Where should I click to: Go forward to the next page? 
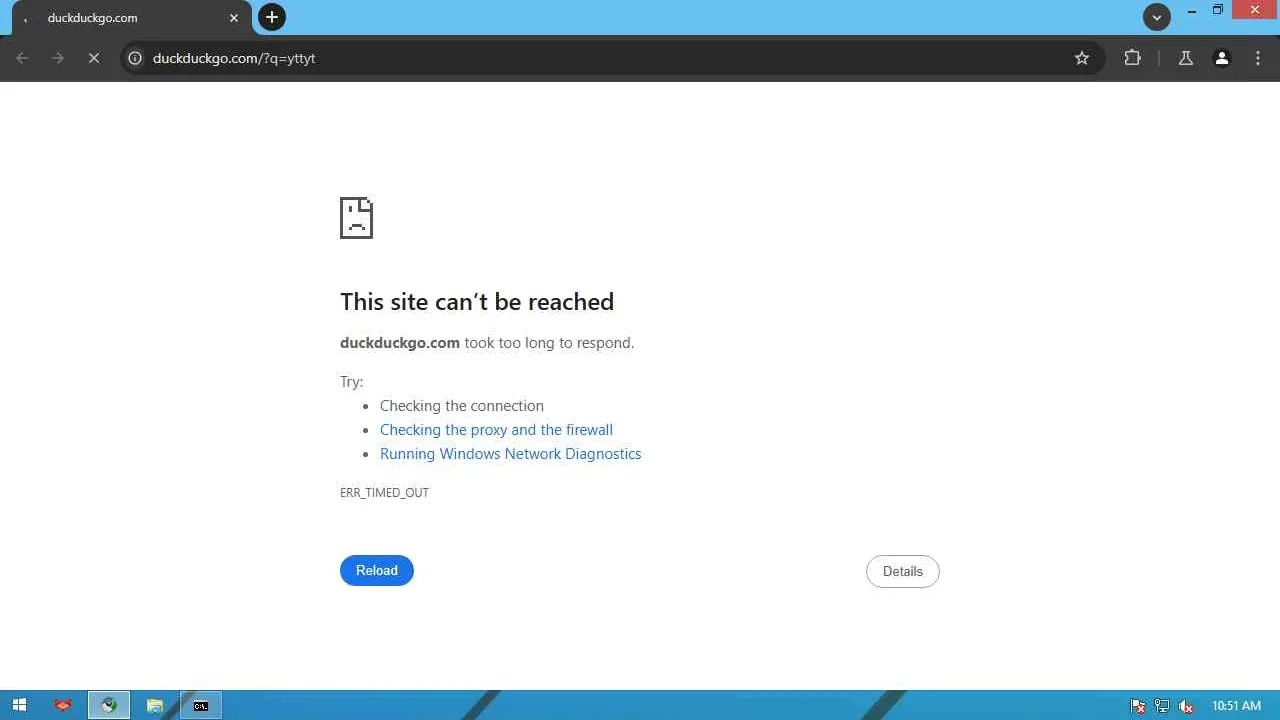click(58, 58)
